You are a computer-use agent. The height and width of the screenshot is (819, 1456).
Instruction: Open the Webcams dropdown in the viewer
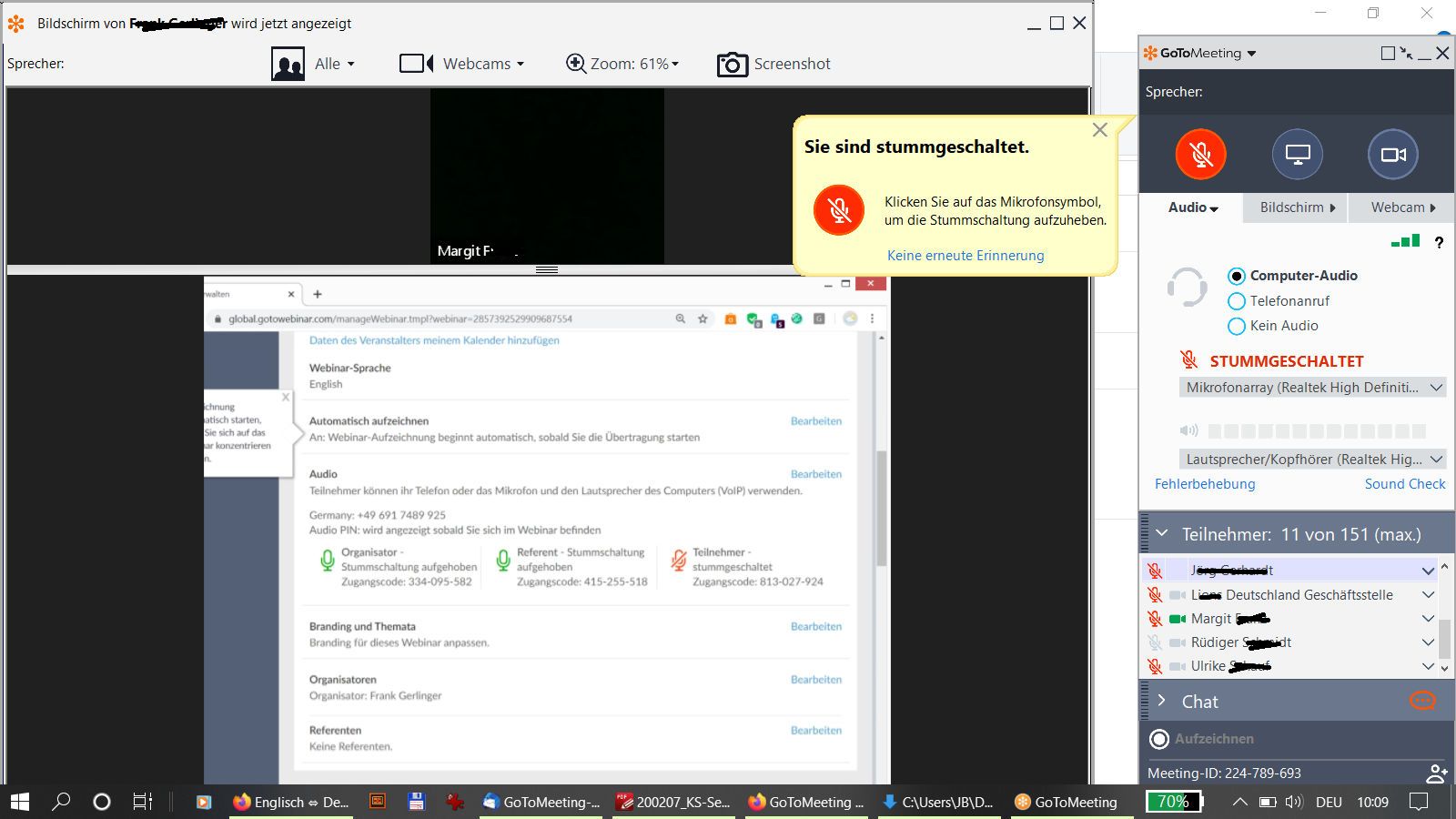tap(462, 64)
